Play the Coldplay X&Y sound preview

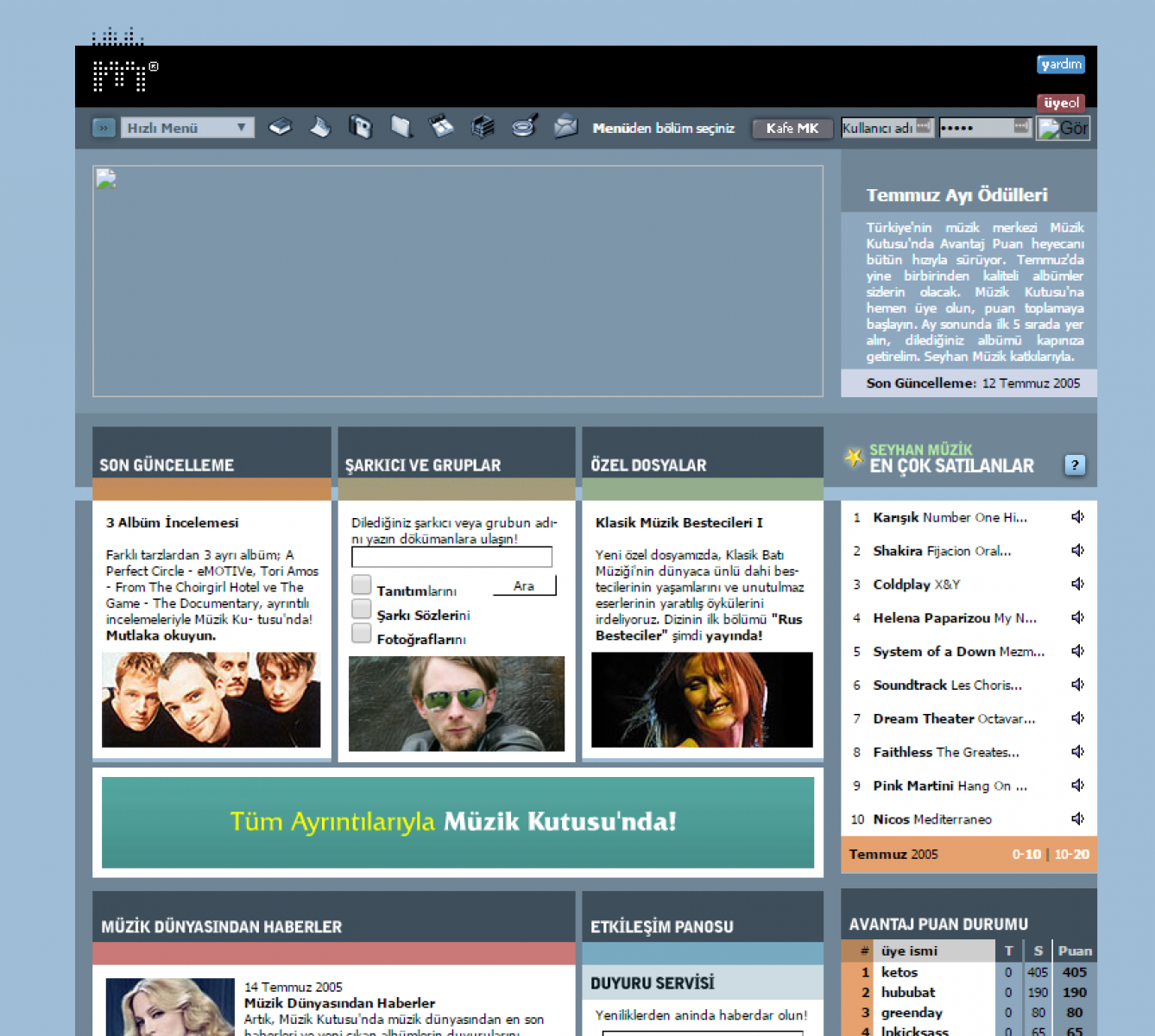[x=1077, y=584]
